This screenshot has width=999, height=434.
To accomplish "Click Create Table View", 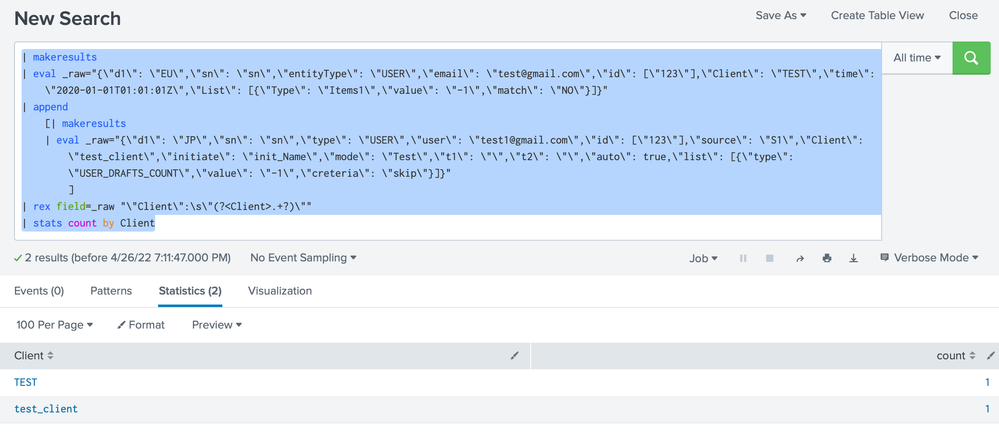I will point(877,15).
